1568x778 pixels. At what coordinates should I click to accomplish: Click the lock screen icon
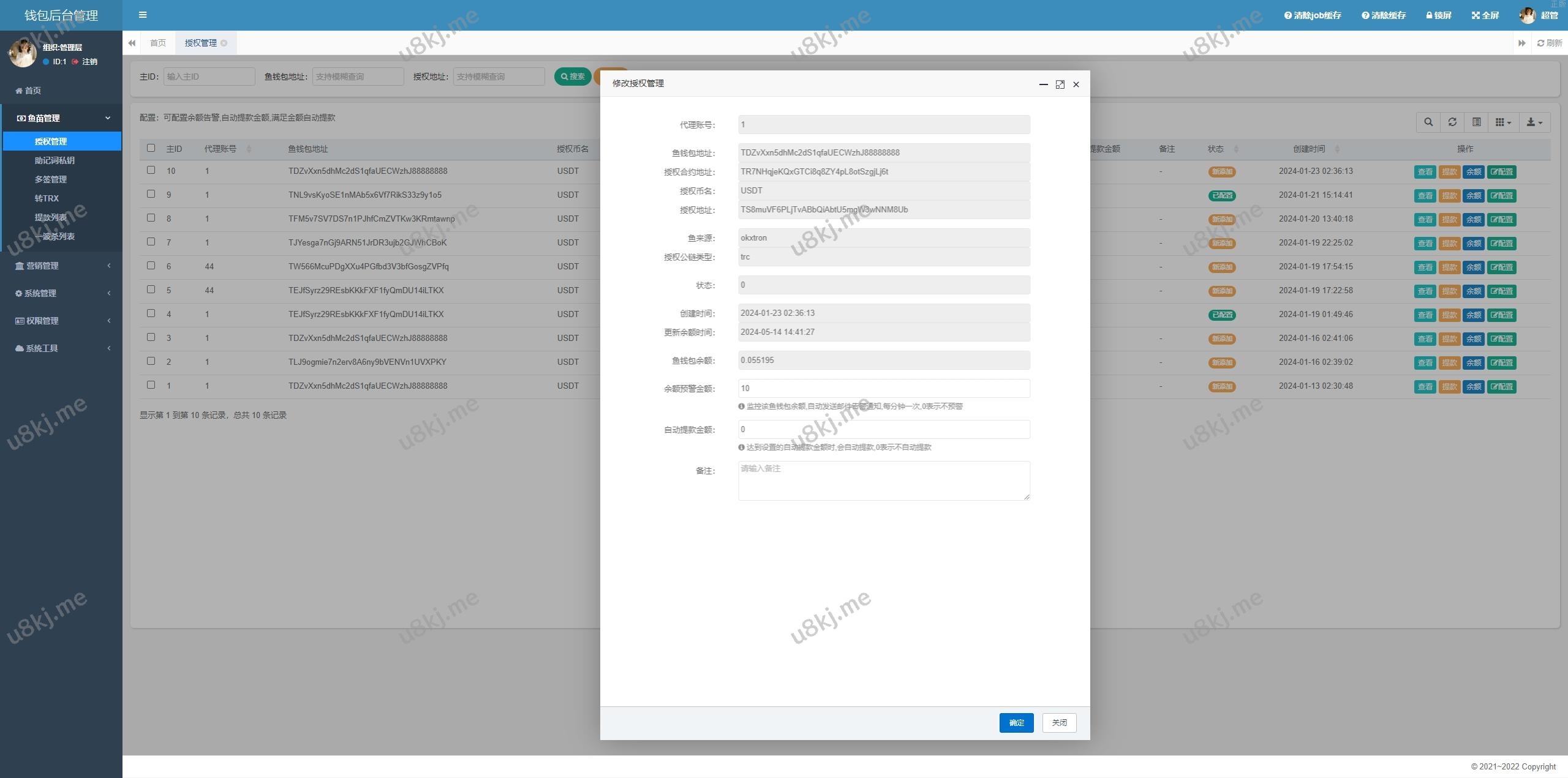click(1439, 15)
